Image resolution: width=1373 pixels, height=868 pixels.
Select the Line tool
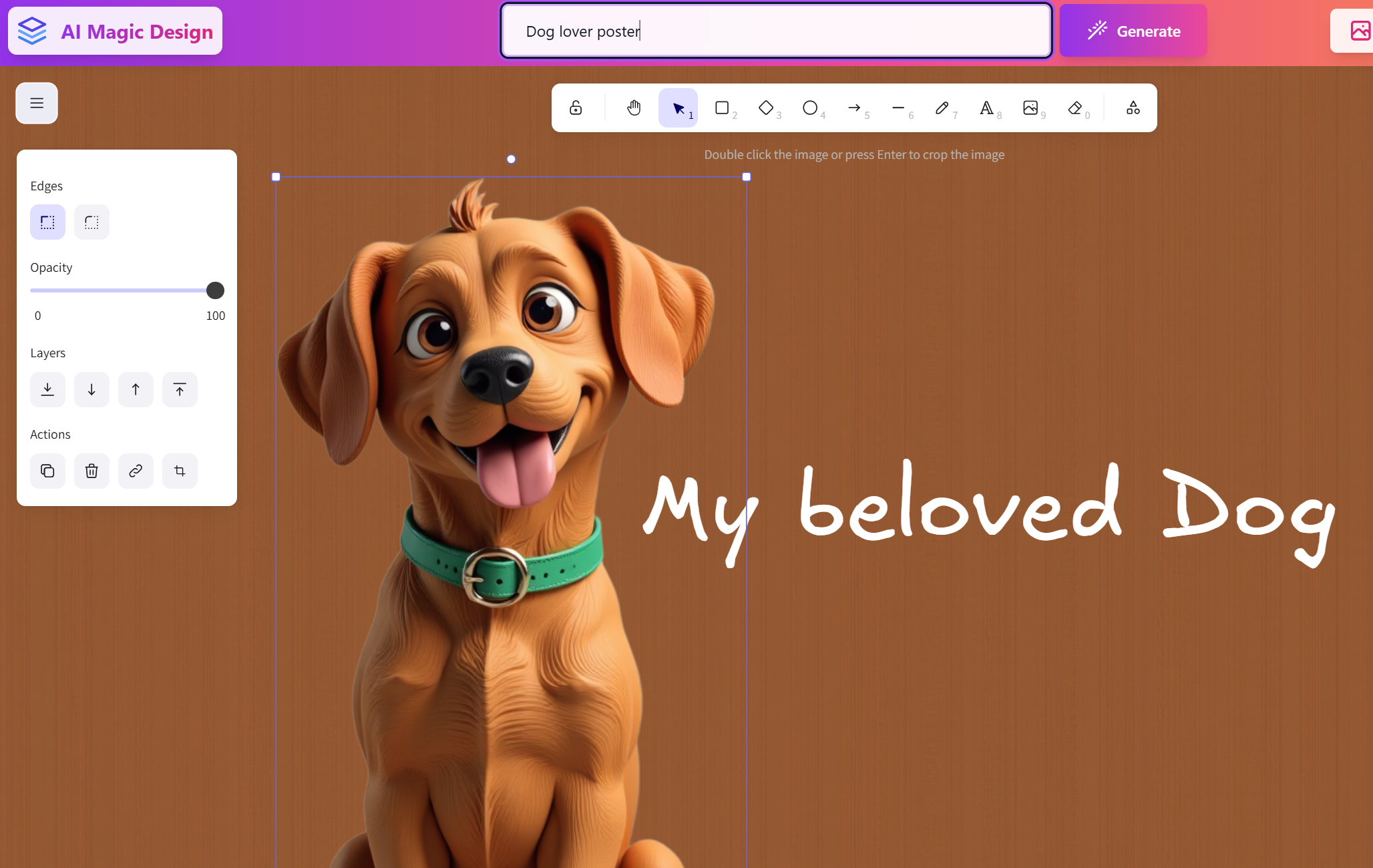tap(898, 108)
